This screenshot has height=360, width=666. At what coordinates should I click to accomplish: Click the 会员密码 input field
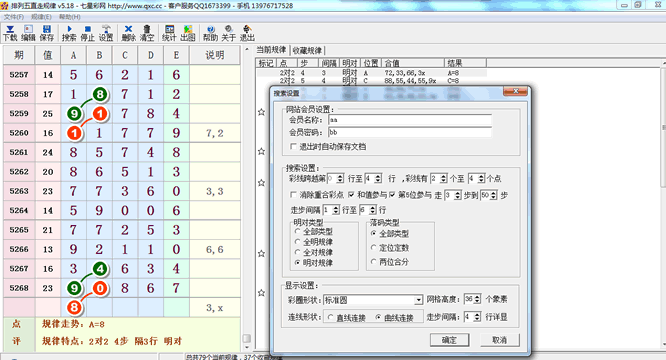410,132
